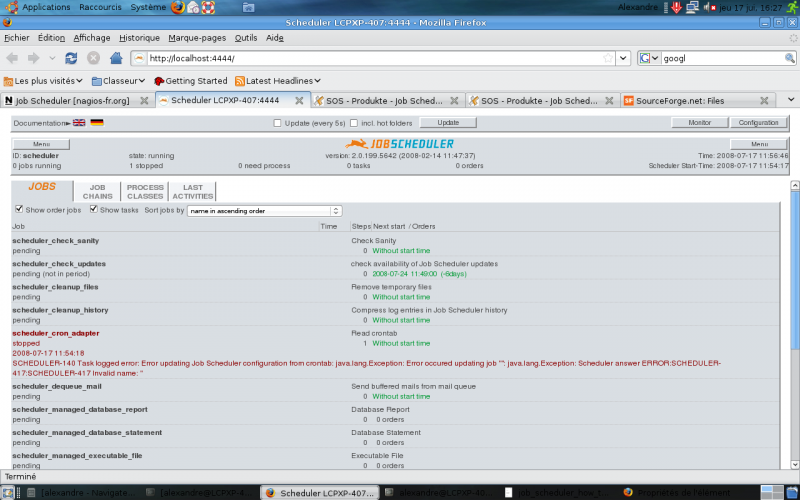Click the network status tray icon
The height and width of the screenshot is (500, 800).
[692, 7]
